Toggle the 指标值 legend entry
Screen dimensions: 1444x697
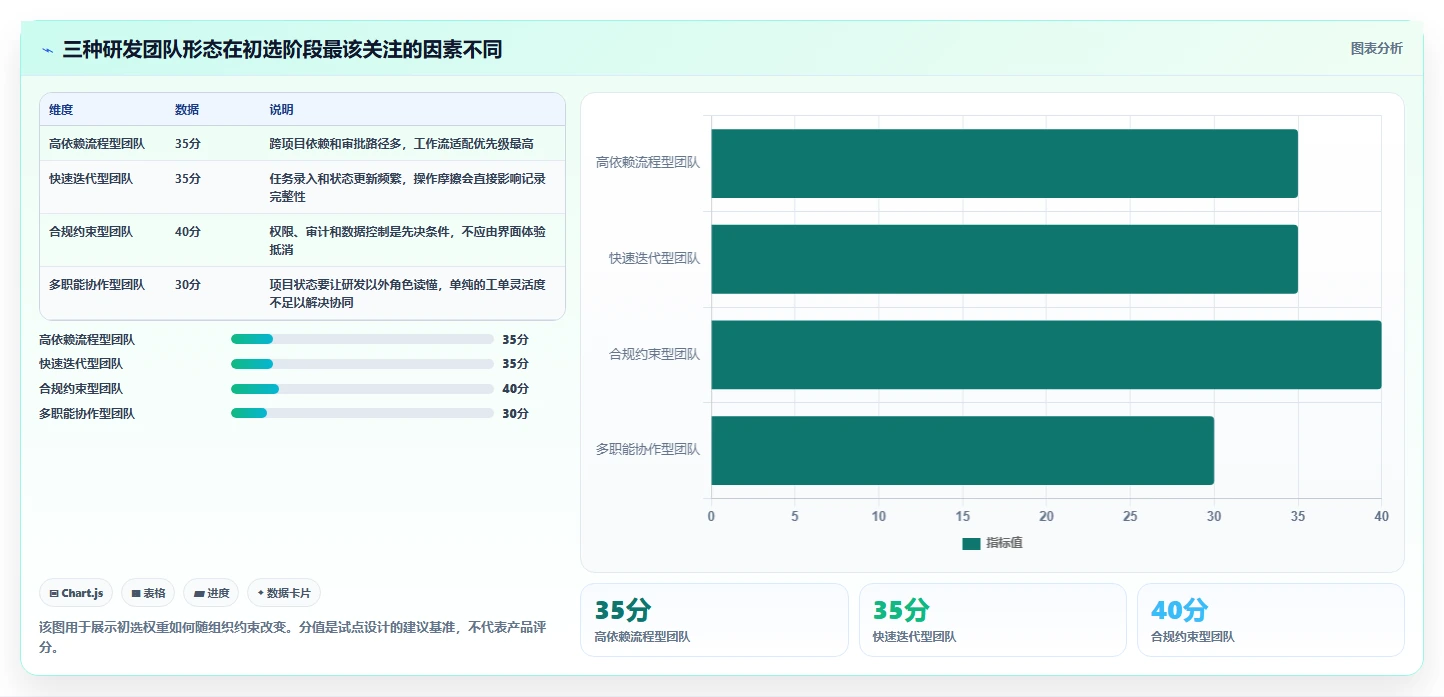992,543
